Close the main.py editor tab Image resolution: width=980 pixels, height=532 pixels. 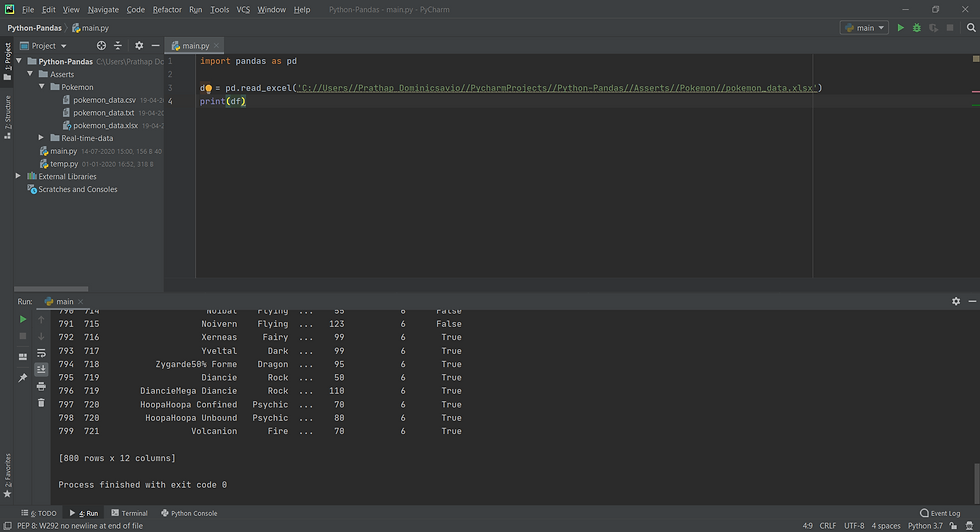pyautogui.click(x=216, y=46)
